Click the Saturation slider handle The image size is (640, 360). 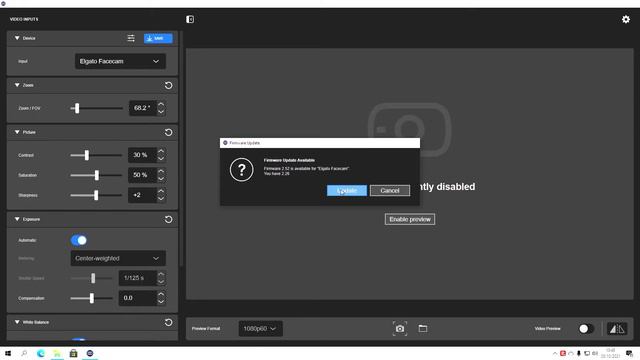pos(97,175)
